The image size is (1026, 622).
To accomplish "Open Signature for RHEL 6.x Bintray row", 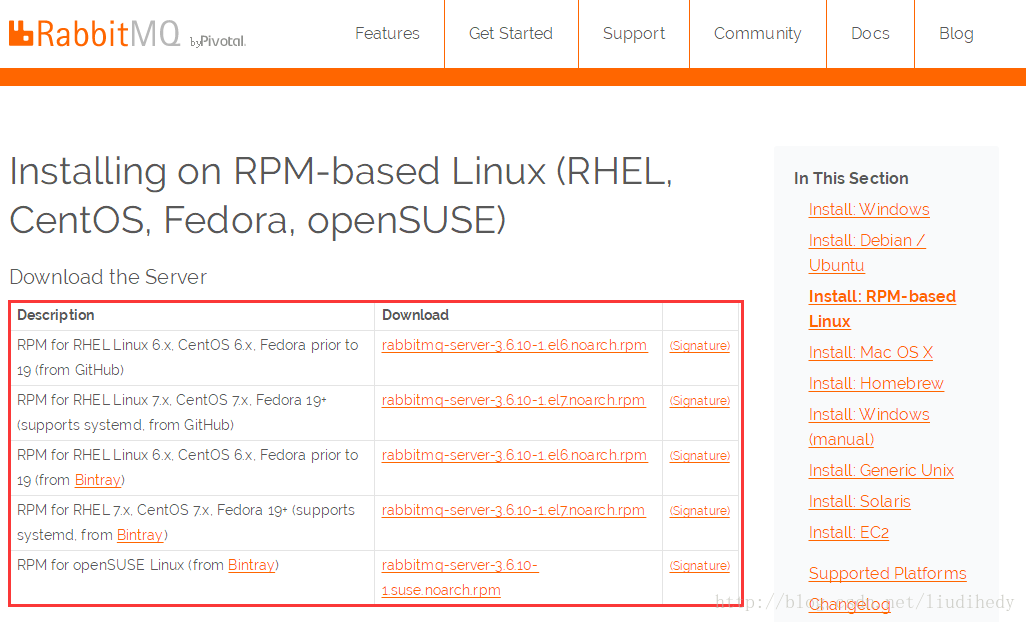I will coord(699,456).
